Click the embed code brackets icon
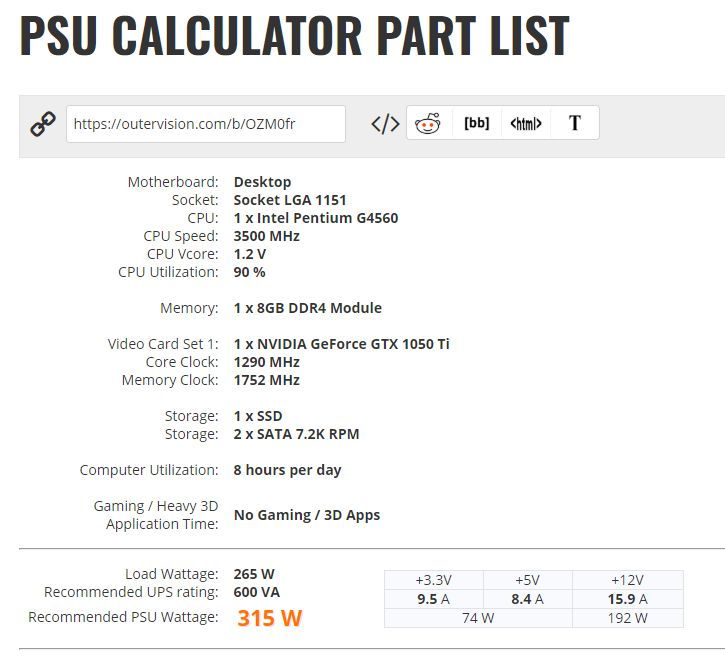 pos(385,124)
